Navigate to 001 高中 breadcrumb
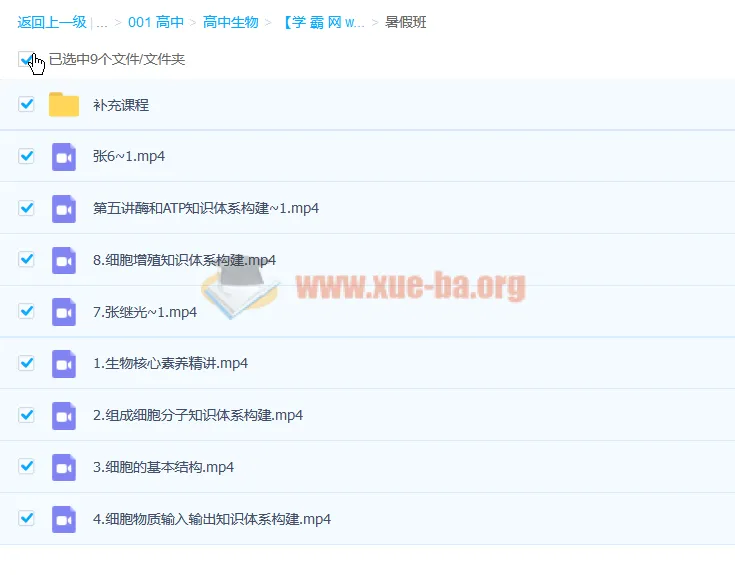The height and width of the screenshot is (575, 735). pyautogui.click(x=156, y=22)
